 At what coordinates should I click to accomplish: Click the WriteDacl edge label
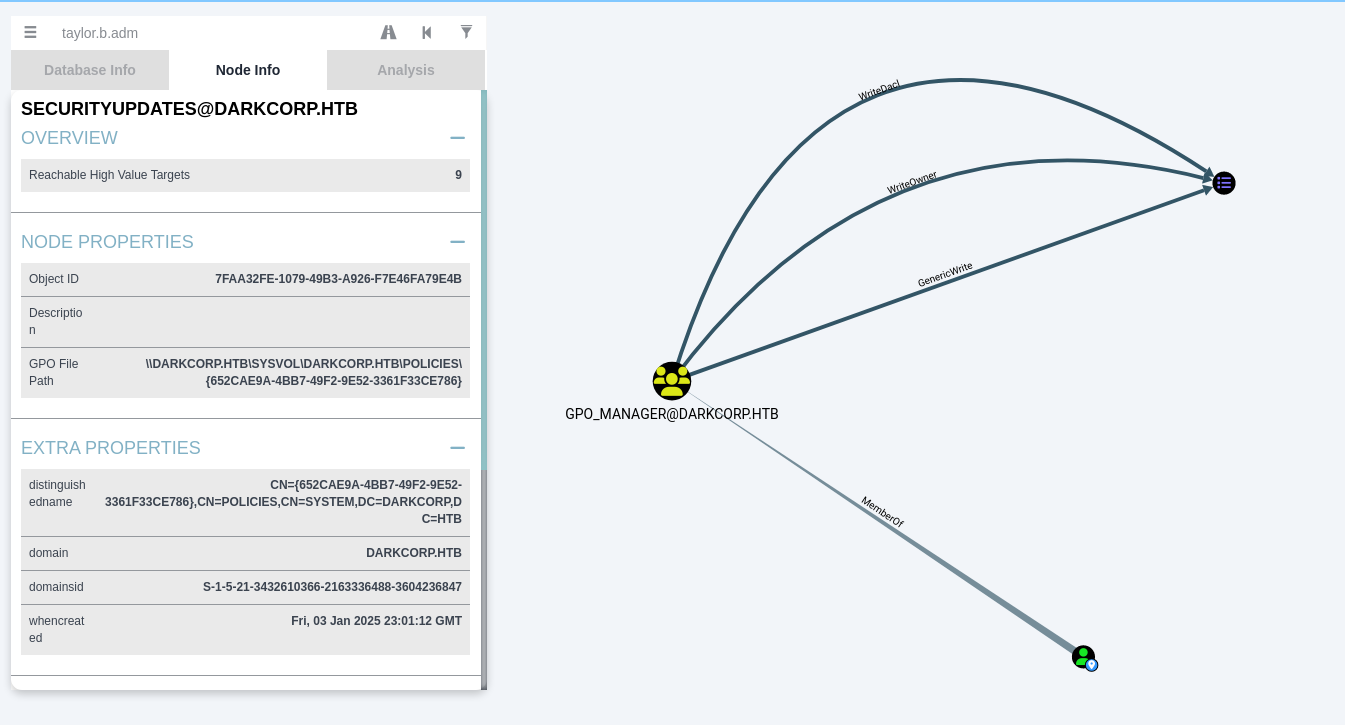point(879,92)
